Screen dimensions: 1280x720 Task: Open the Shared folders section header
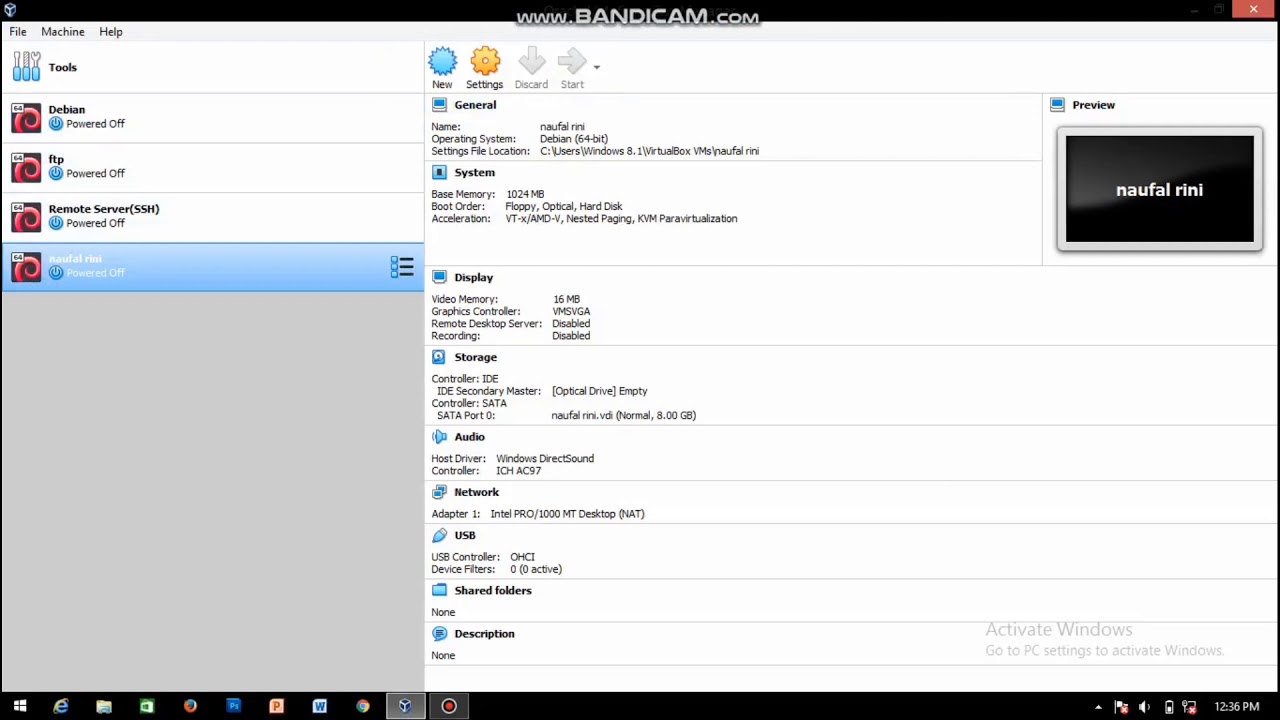[x=493, y=590]
